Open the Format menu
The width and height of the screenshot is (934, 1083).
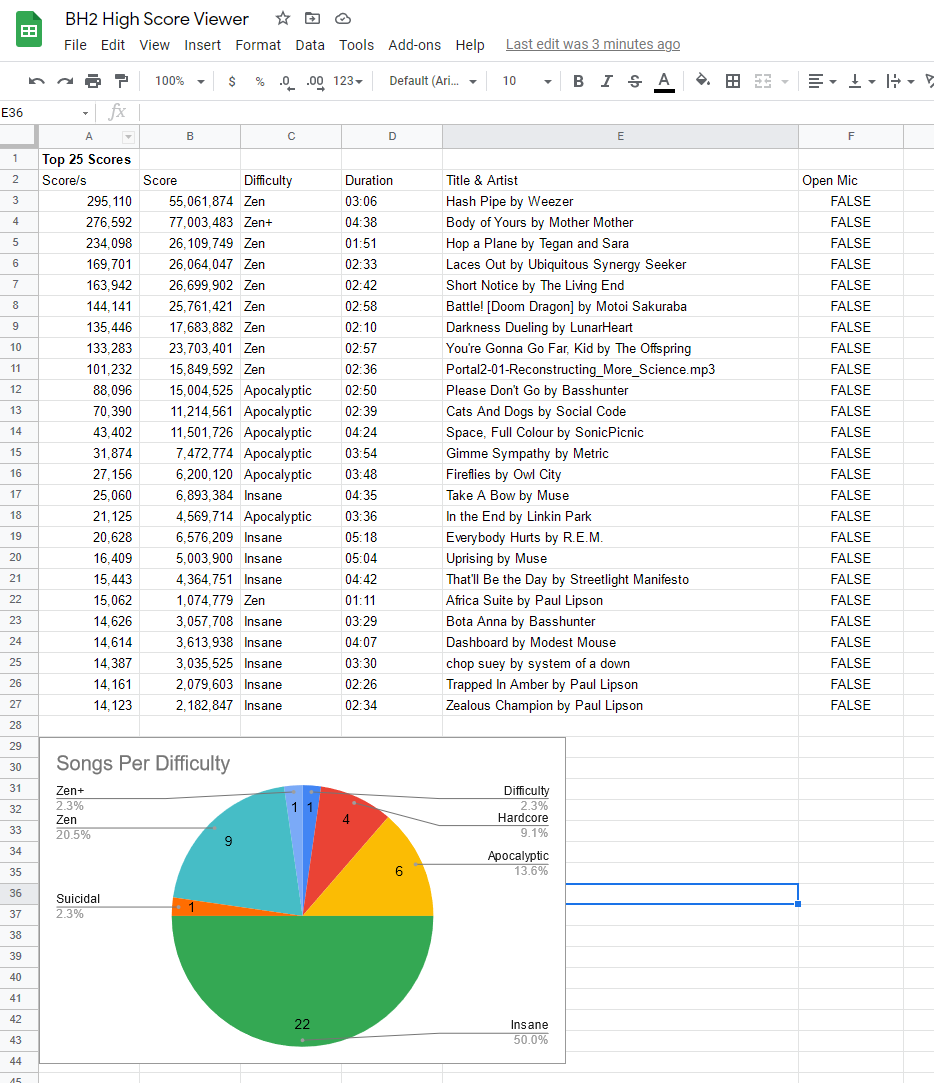[258, 45]
